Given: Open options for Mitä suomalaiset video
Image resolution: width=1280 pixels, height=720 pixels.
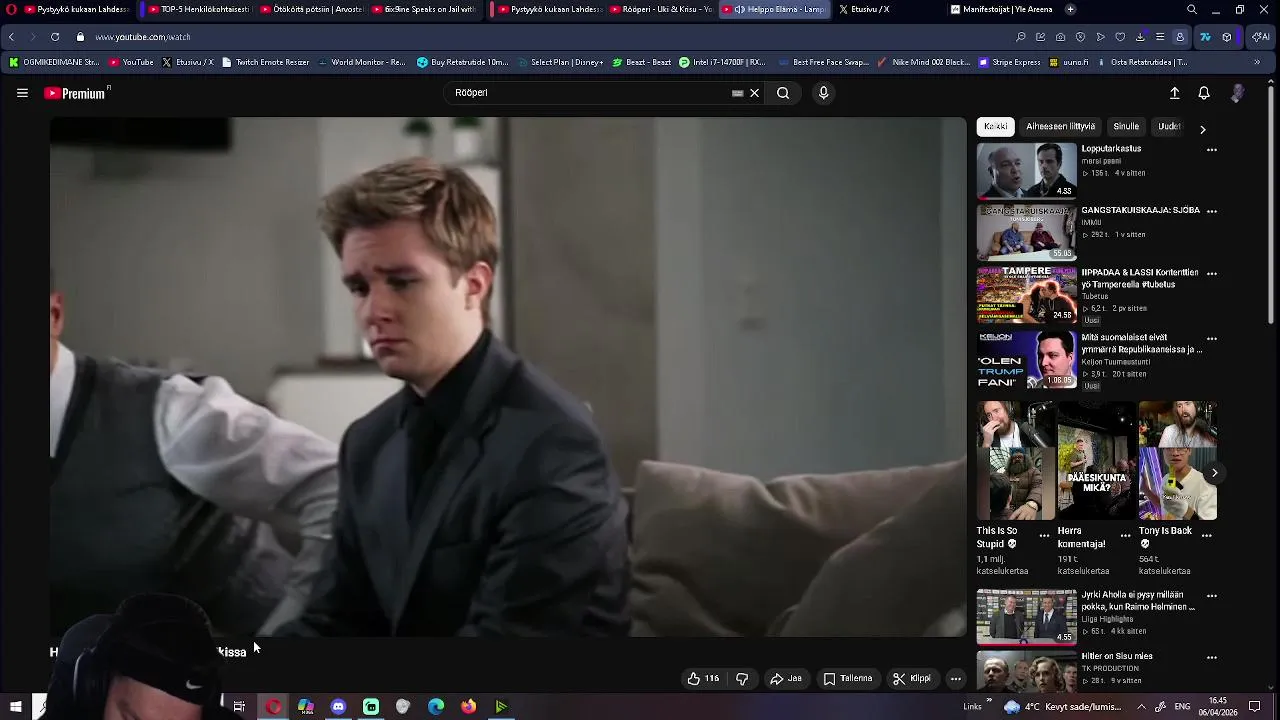Looking at the screenshot, I should pos(1212,339).
